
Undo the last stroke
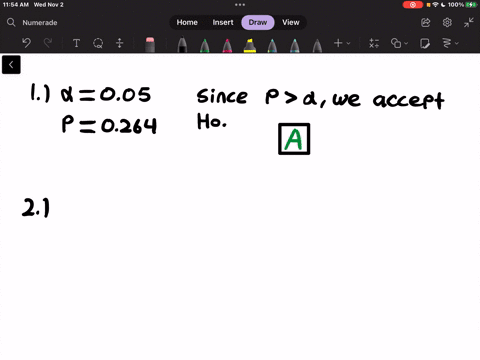tap(26, 43)
